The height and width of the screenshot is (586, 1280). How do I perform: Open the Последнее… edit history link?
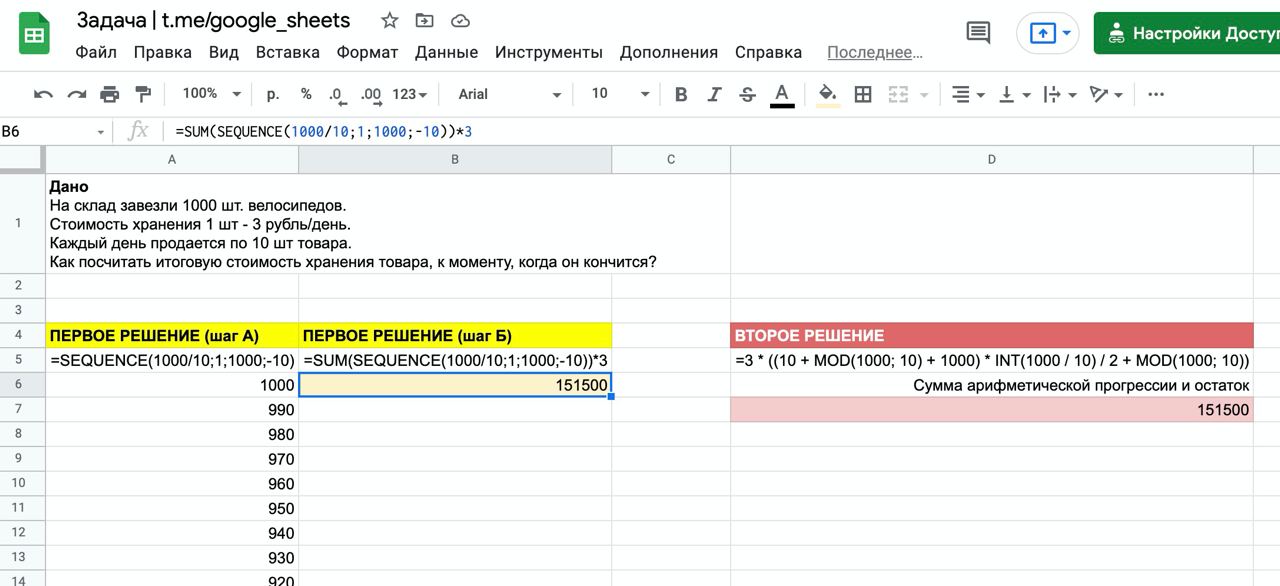tap(875, 53)
